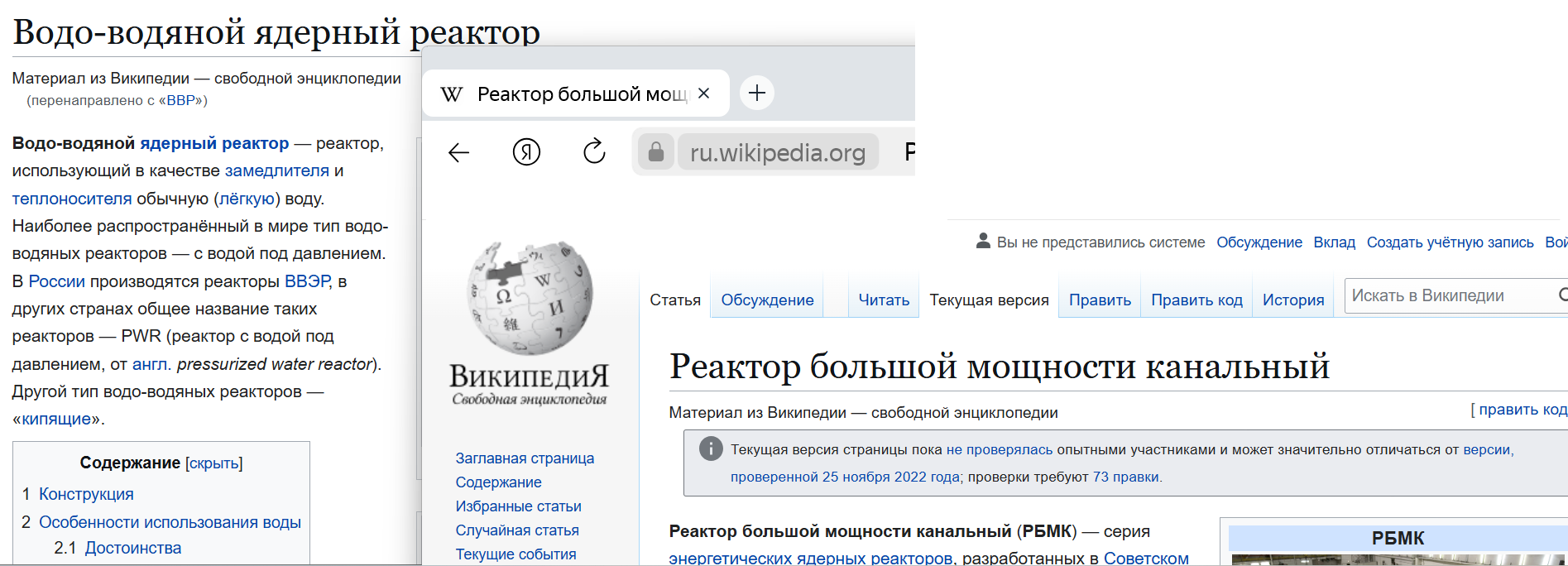Open ядерный реактор link in left article
The height and width of the screenshot is (566, 1568).
click(x=214, y=143)
